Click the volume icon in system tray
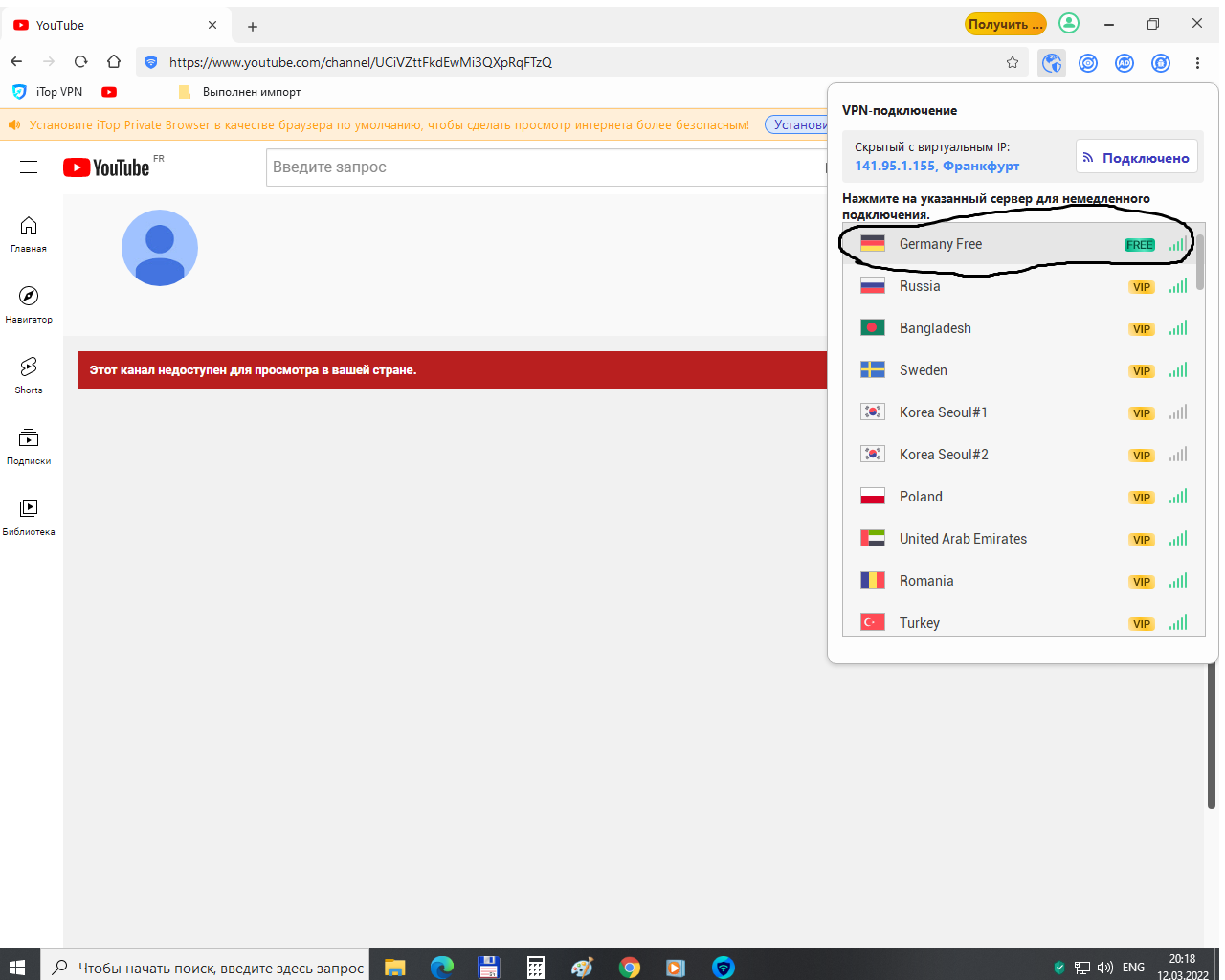 1105,968
